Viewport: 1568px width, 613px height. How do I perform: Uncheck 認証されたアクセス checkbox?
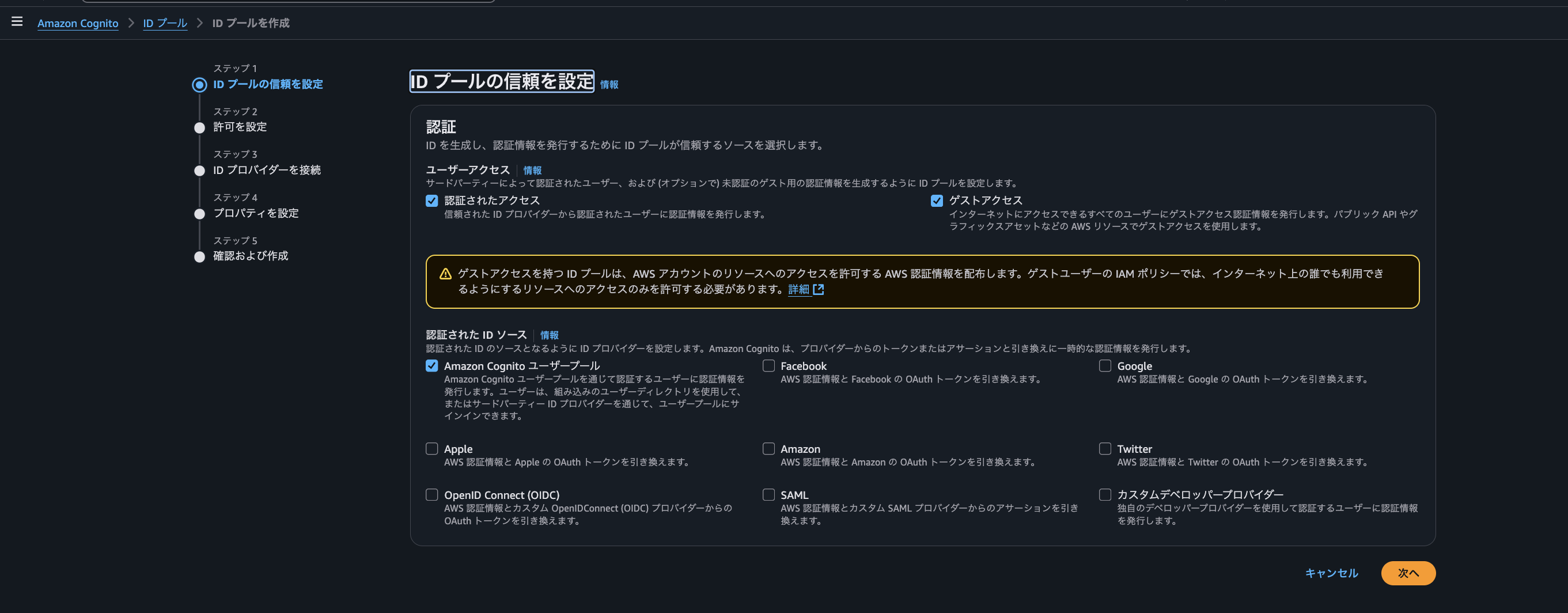(431, 201)
